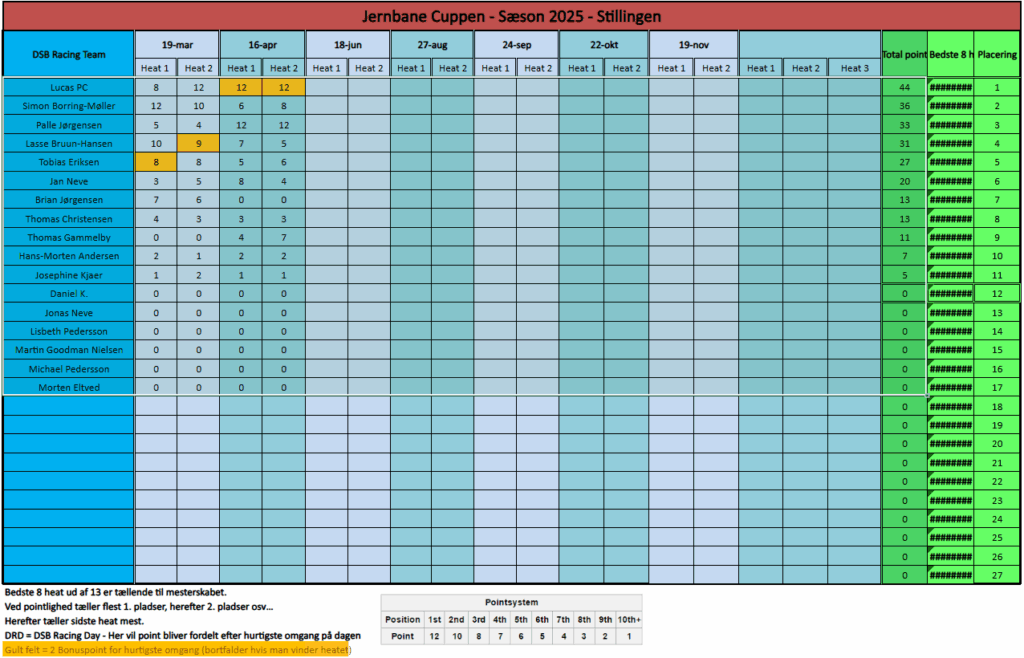Click the 19-mar date header

click(177, 45)
